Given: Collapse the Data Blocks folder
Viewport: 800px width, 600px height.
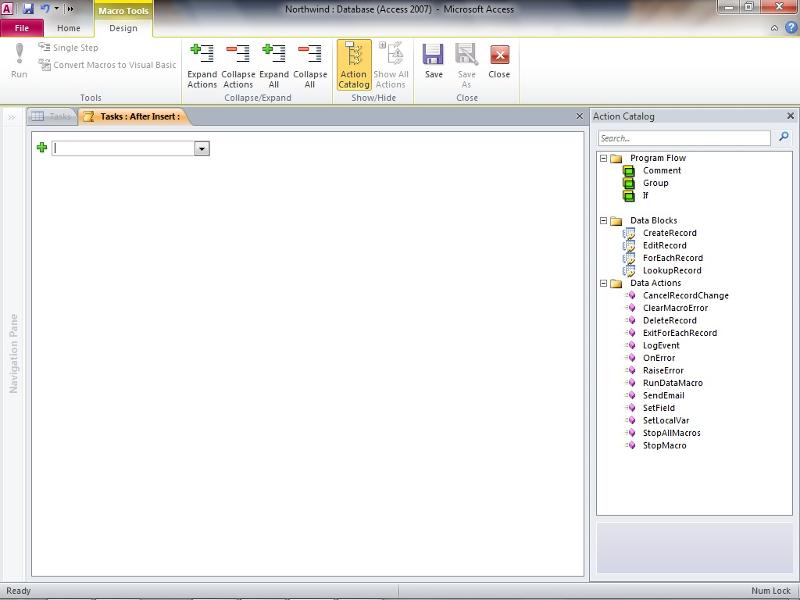Looking at the screenshot, I should click(603, 221).
